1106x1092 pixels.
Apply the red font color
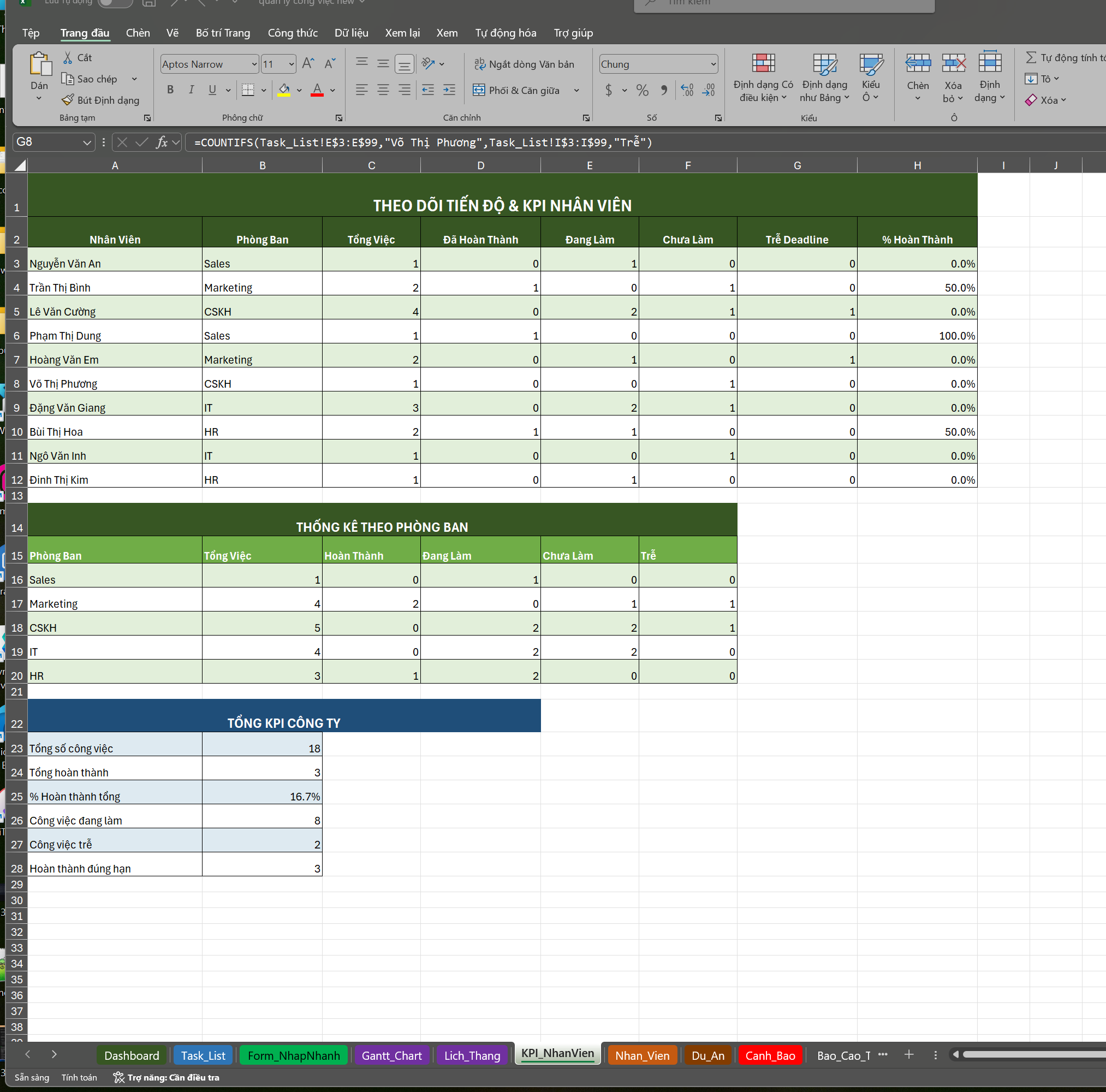click(x=317, y=90)
